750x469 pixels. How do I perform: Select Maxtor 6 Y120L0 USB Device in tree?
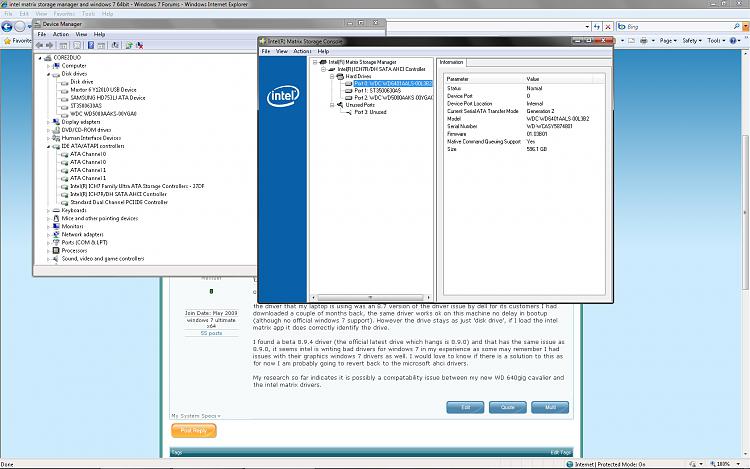[103, 90]
